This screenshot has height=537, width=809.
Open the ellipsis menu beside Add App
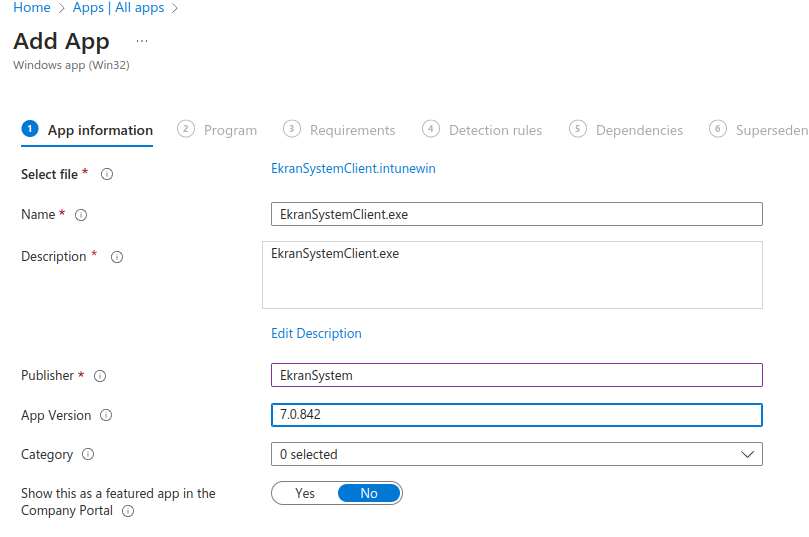142,41
